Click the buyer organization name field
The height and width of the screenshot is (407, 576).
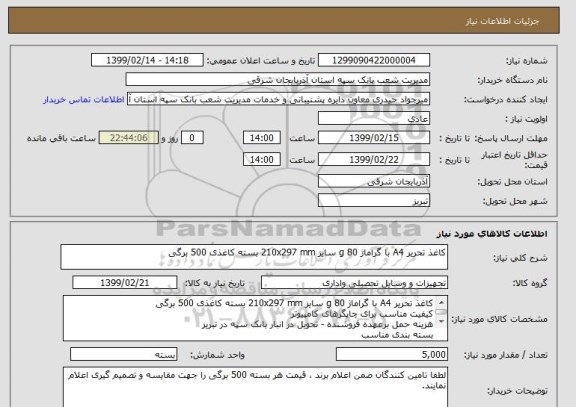tap(278, 80)
